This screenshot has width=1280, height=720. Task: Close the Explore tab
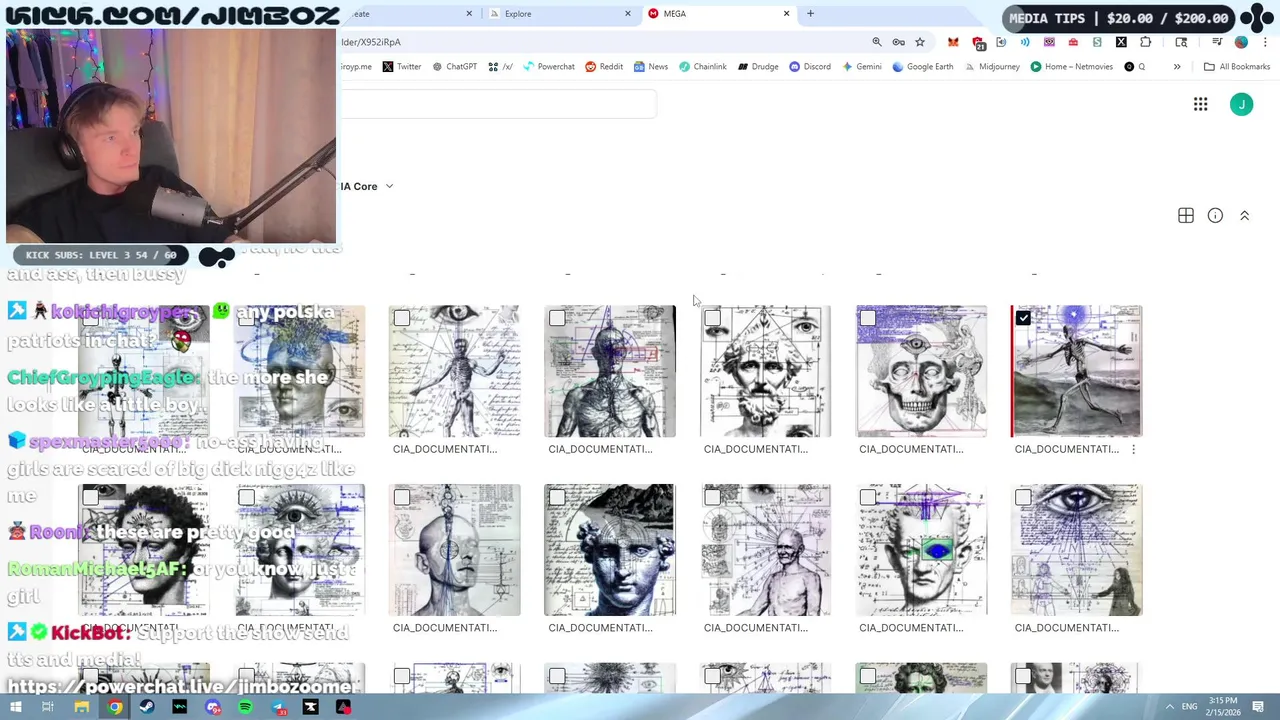tap(628, 13)
